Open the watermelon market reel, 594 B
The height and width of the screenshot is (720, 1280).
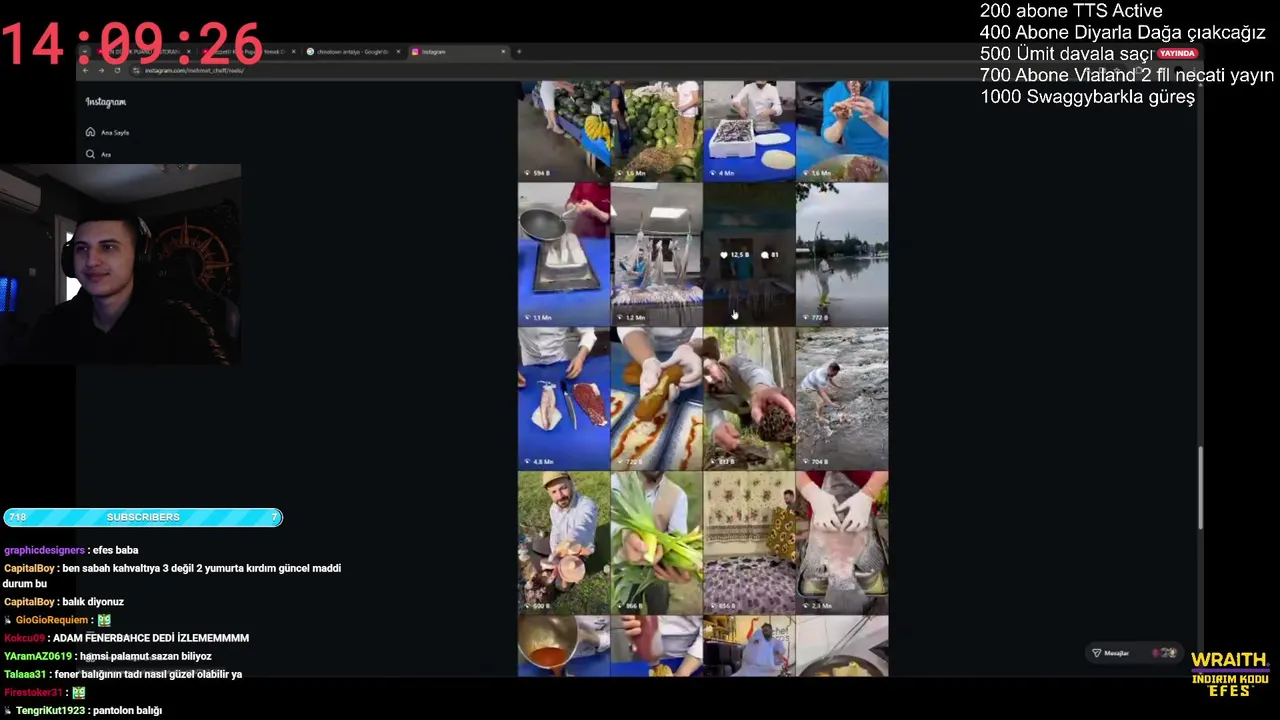pyautogui.click(x=563, y=130)
